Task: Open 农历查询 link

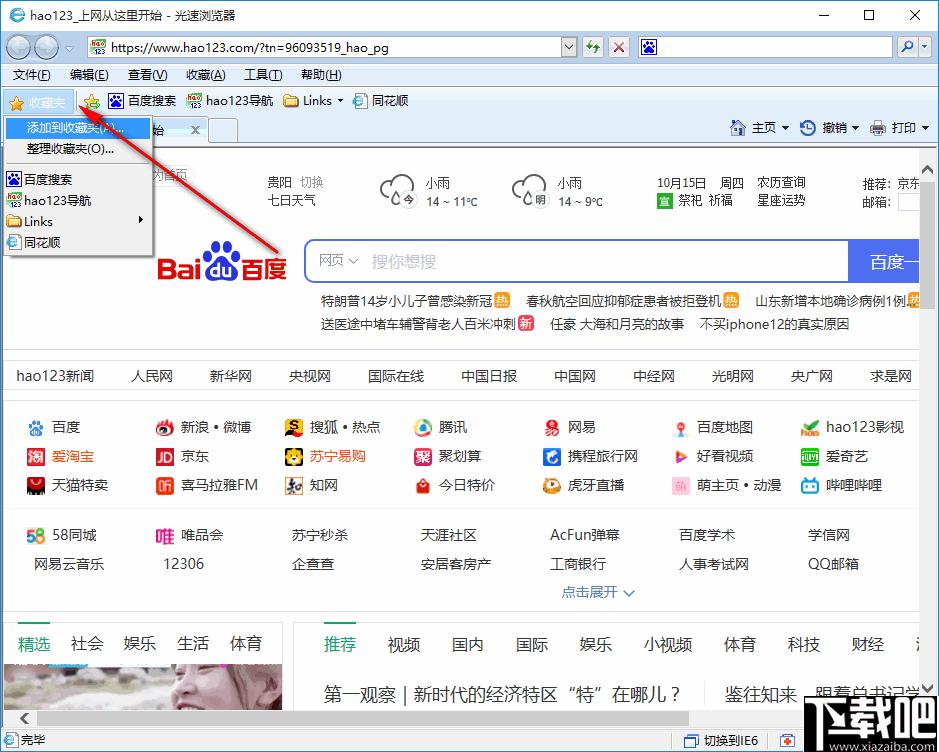Action: (x=781, y=182)
